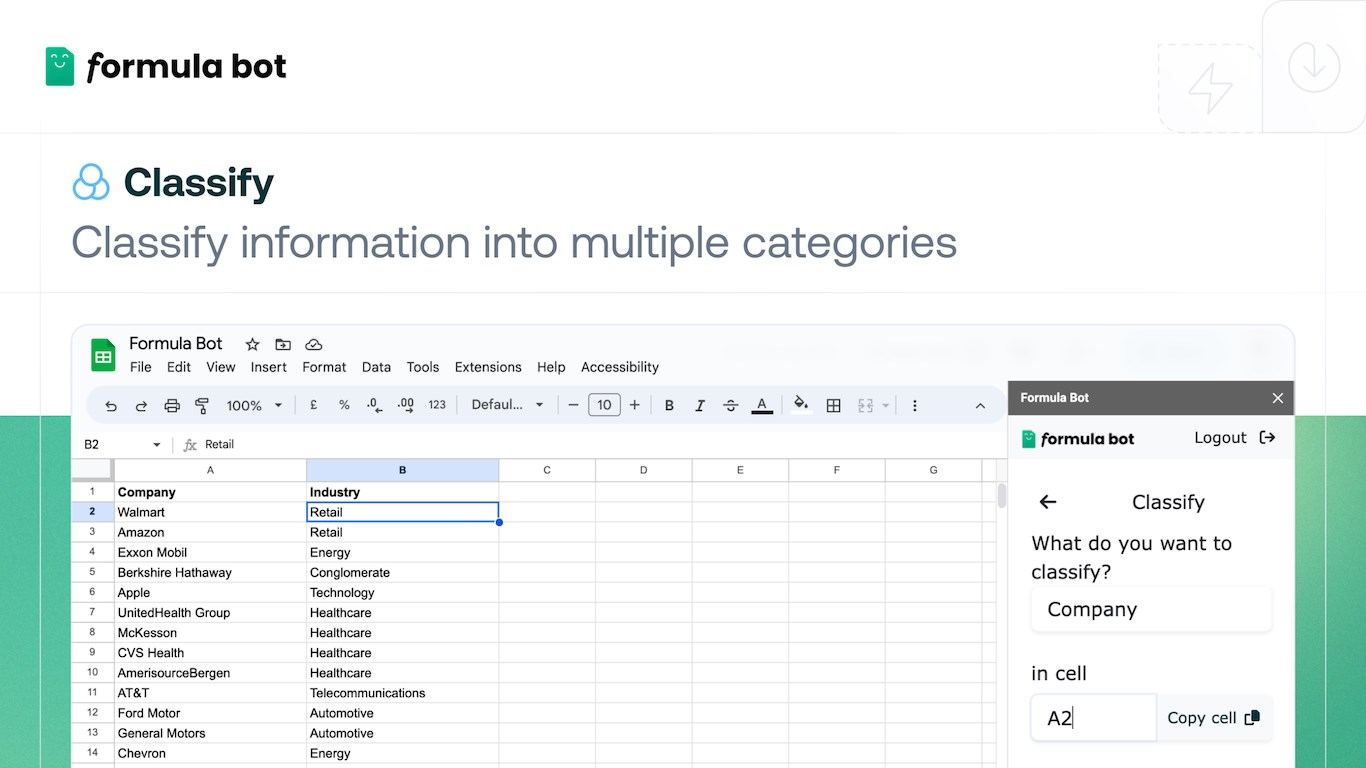
Task: Click the font size field showing 10
Action: (604, 405)
